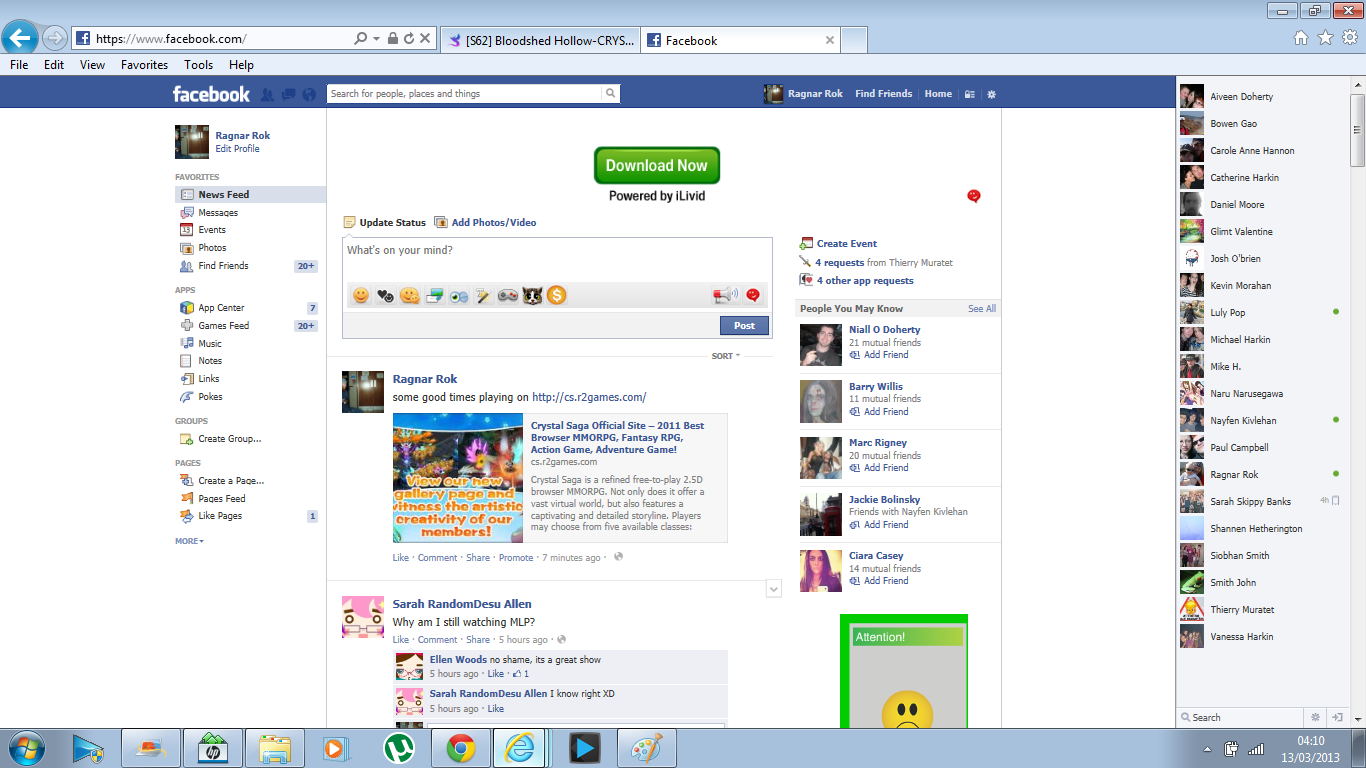Open friend requests icon in Facebook header
The height and width of the screenshot is (768, 1366).
tap(268, 94)
